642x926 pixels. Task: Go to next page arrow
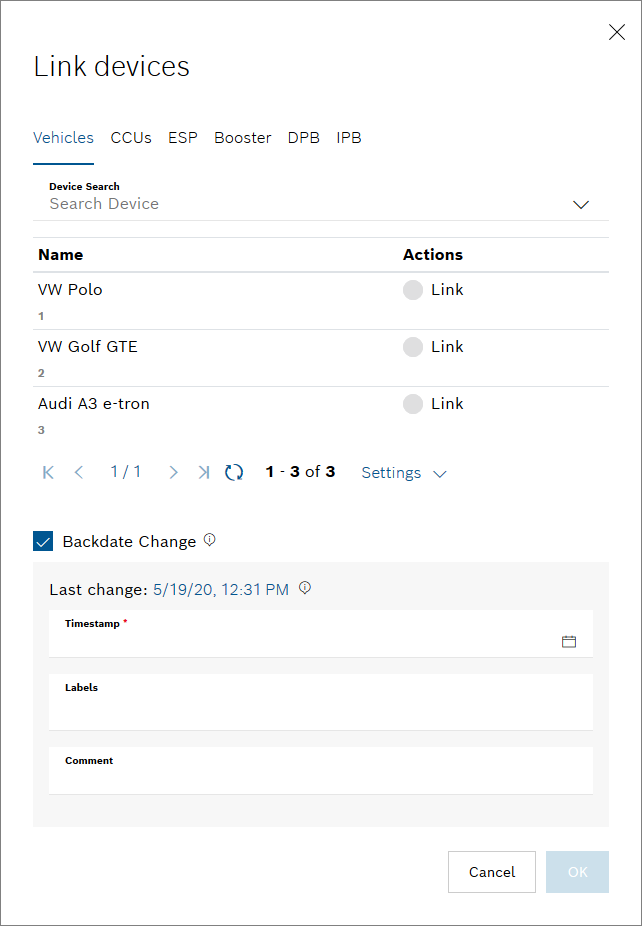173,472
